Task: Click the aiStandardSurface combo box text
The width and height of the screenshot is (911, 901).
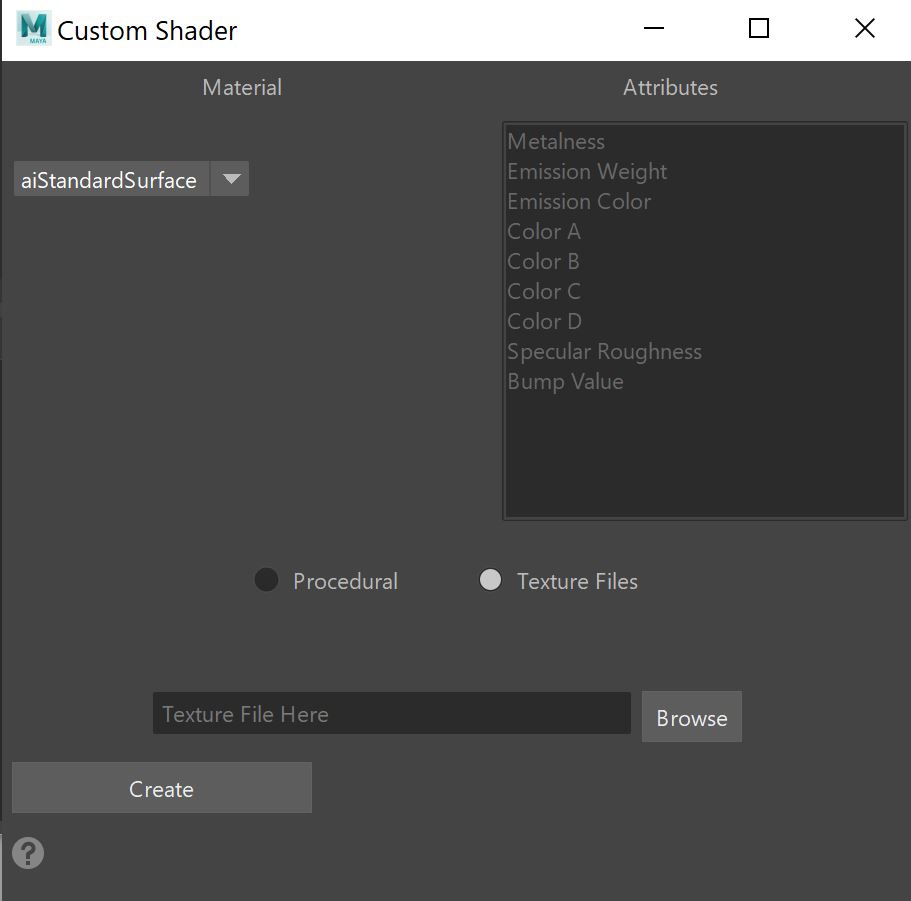Action: click(x=110, y=180)
